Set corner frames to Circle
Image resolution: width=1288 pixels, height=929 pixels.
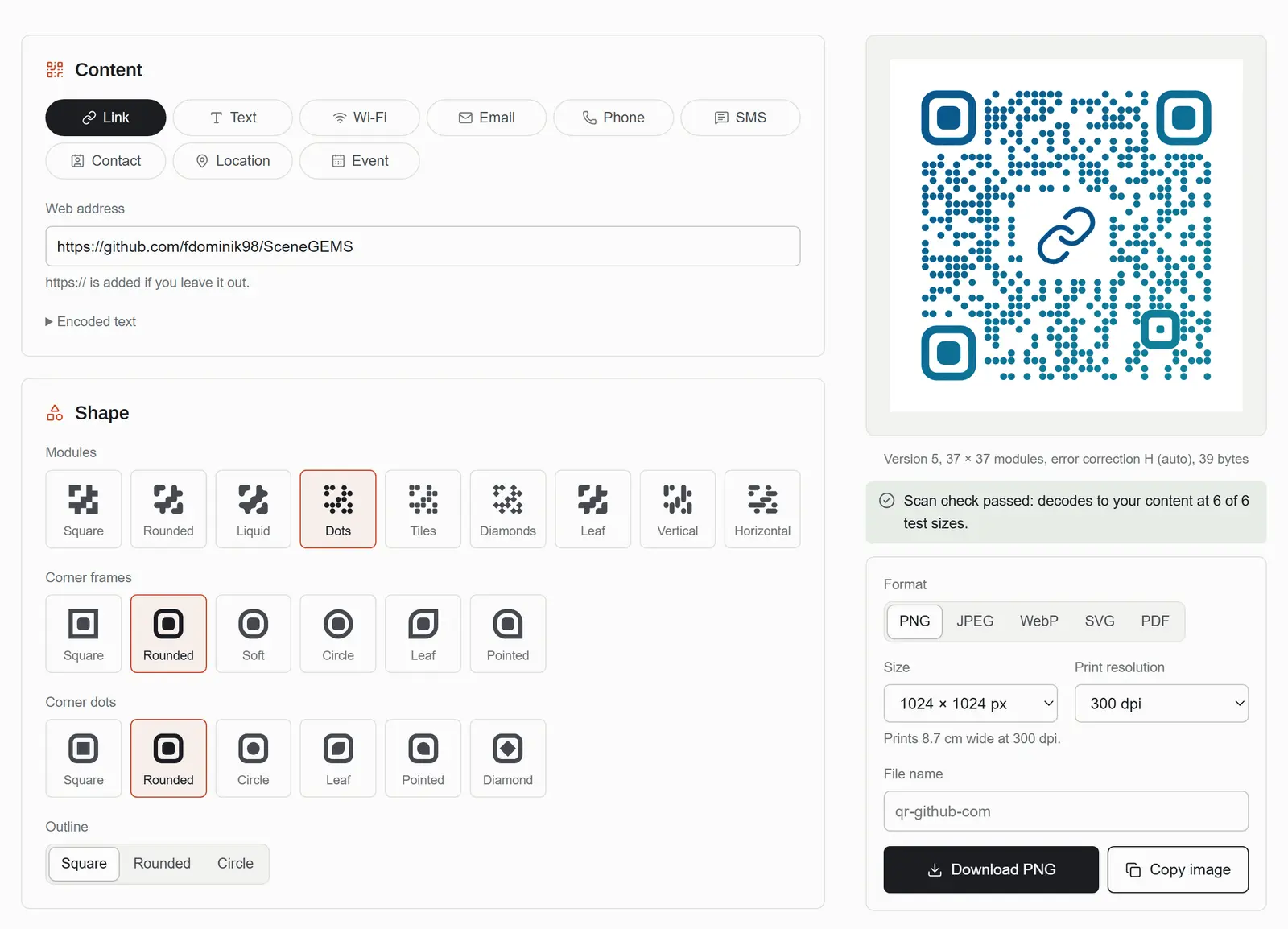click(338, 634)
